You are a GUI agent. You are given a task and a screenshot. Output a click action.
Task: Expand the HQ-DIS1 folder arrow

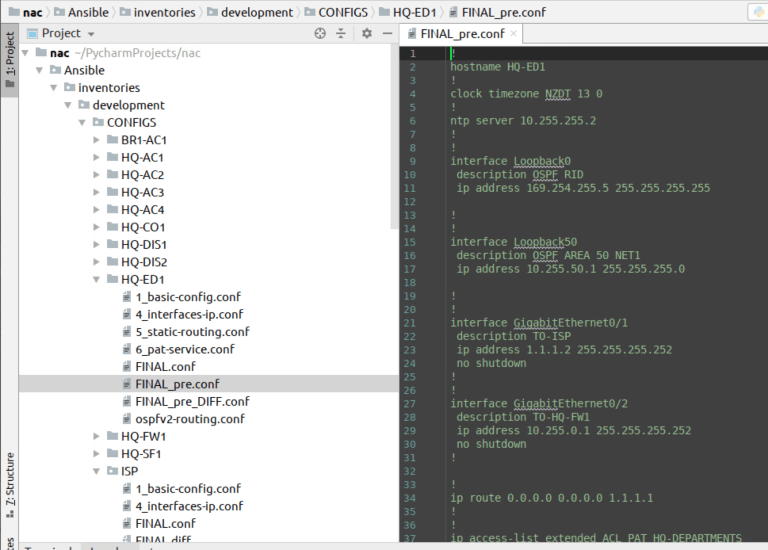click(x=96, y=244)
